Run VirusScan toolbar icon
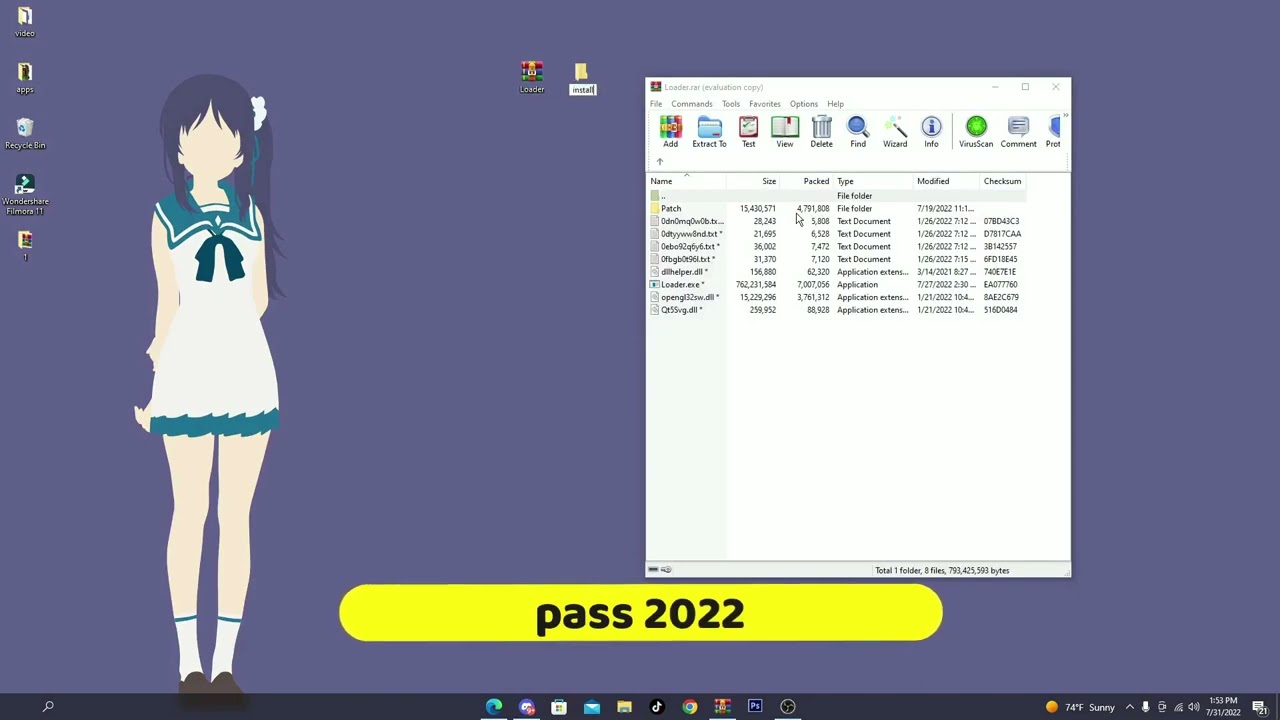This screenshot has width=1280, height=720. [x=976, y=131]
